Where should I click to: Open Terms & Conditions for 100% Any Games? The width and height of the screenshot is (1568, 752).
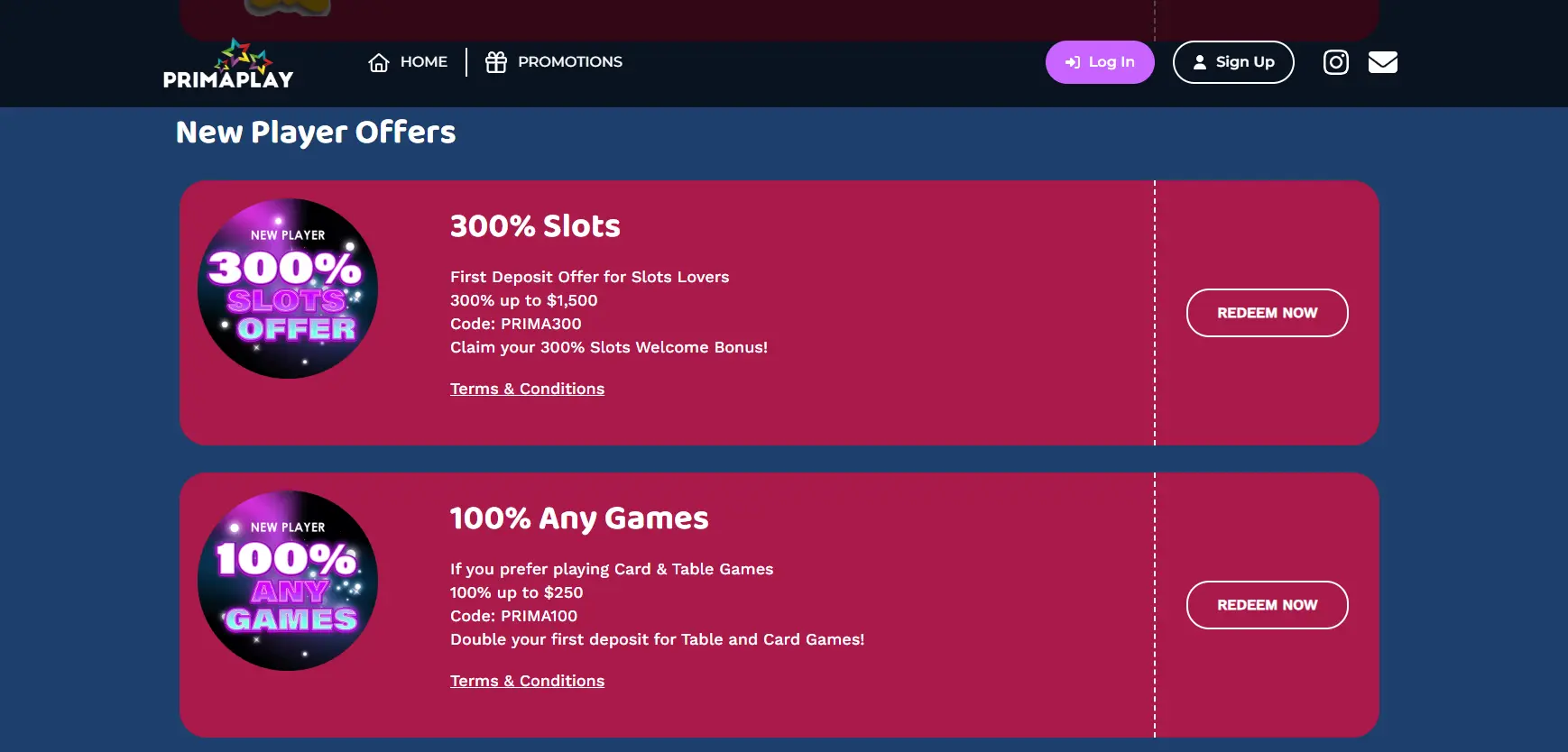(527, 681)
